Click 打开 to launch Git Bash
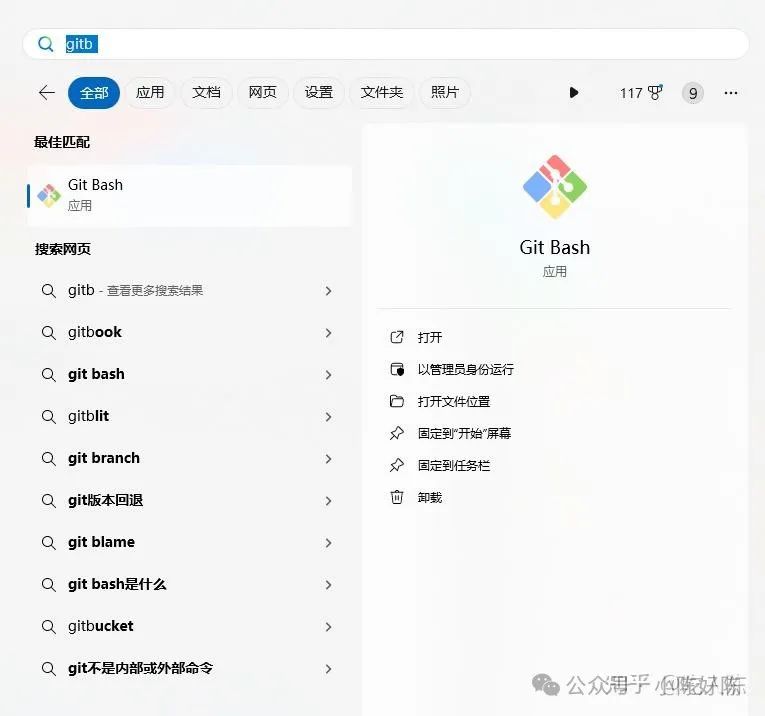 pos(430,338)
